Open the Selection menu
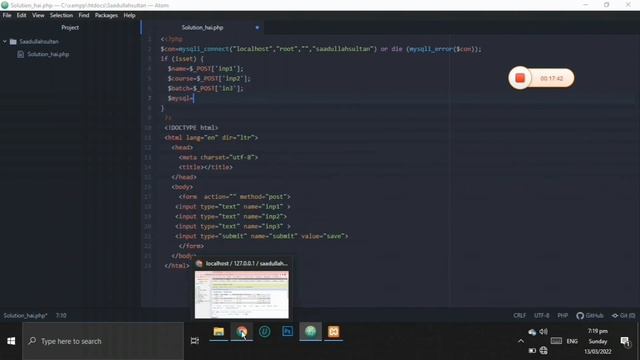This screenshot has height=360, width=640. [61, 15]
